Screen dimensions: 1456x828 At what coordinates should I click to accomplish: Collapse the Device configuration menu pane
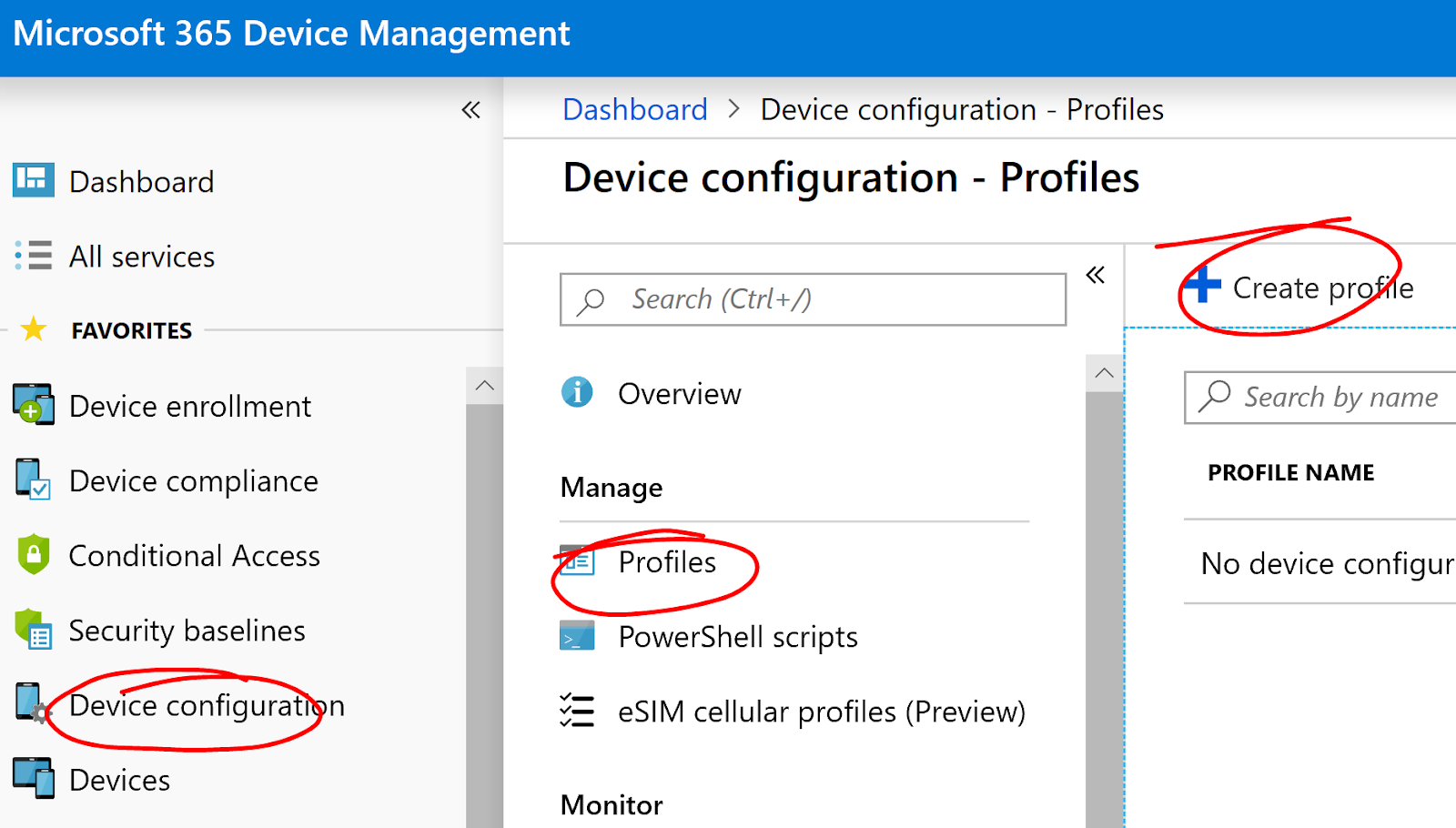pyautogui.click(x=1095, y=276)
